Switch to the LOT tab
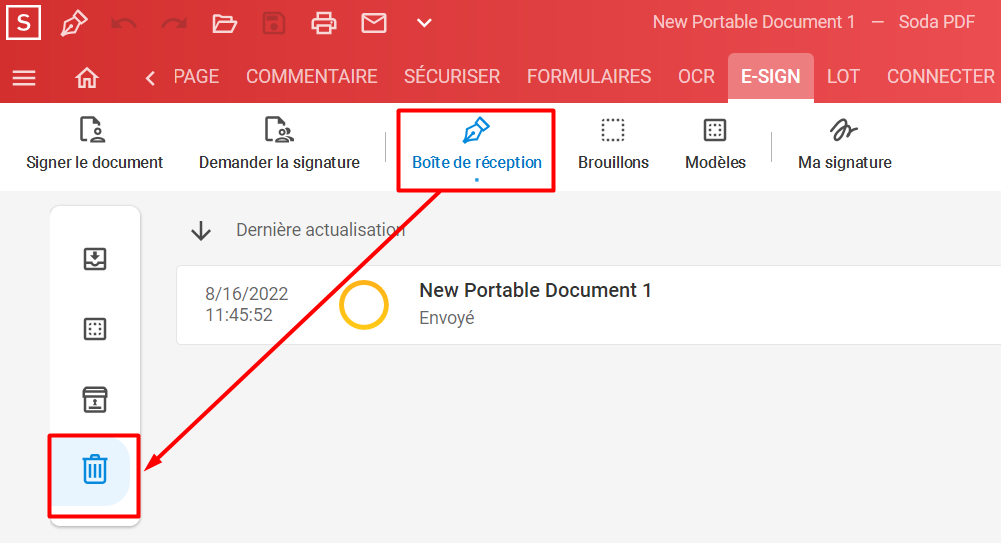 843,77
